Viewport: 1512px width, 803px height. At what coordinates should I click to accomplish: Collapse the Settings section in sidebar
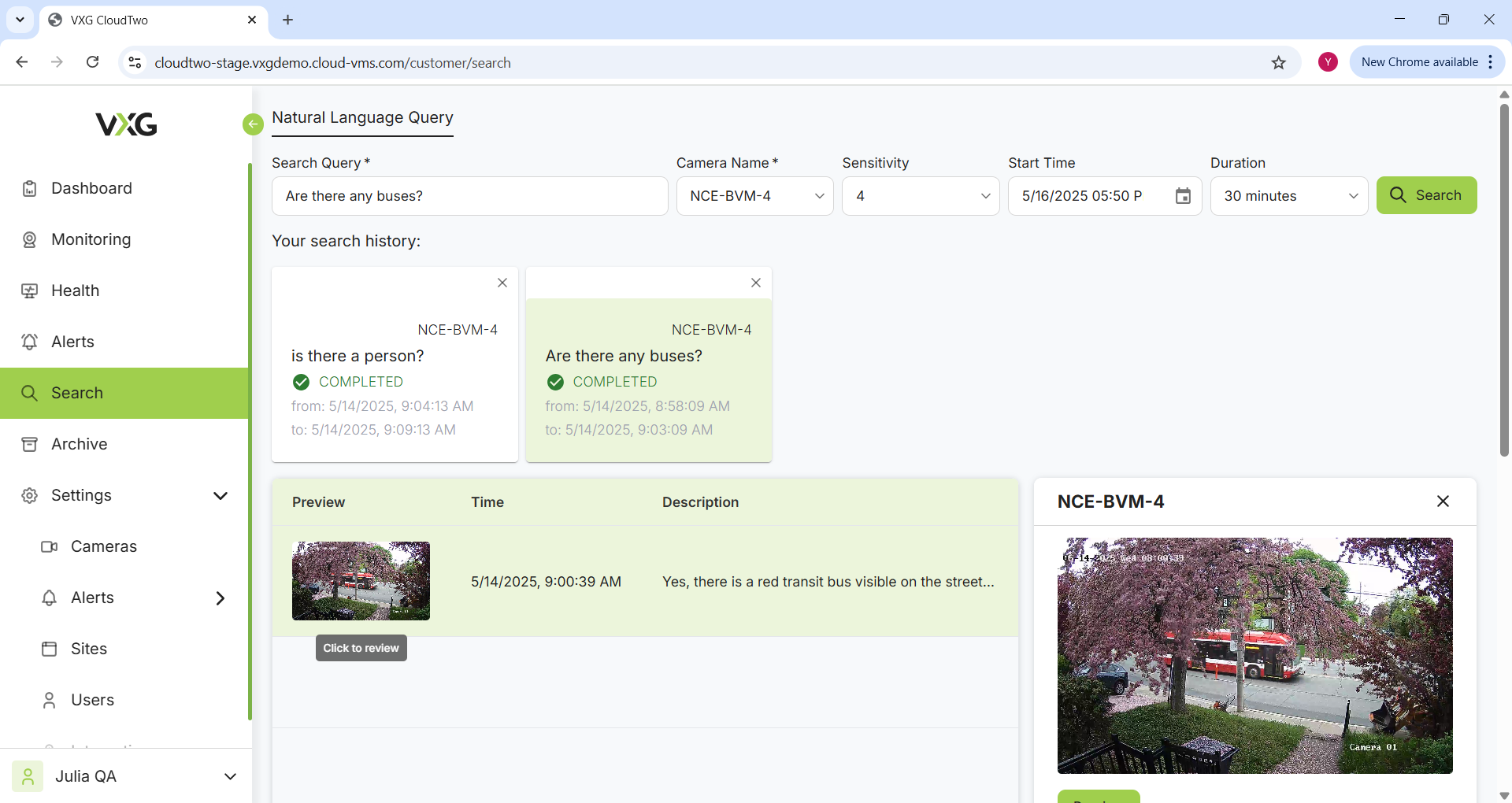pos(220,495)
